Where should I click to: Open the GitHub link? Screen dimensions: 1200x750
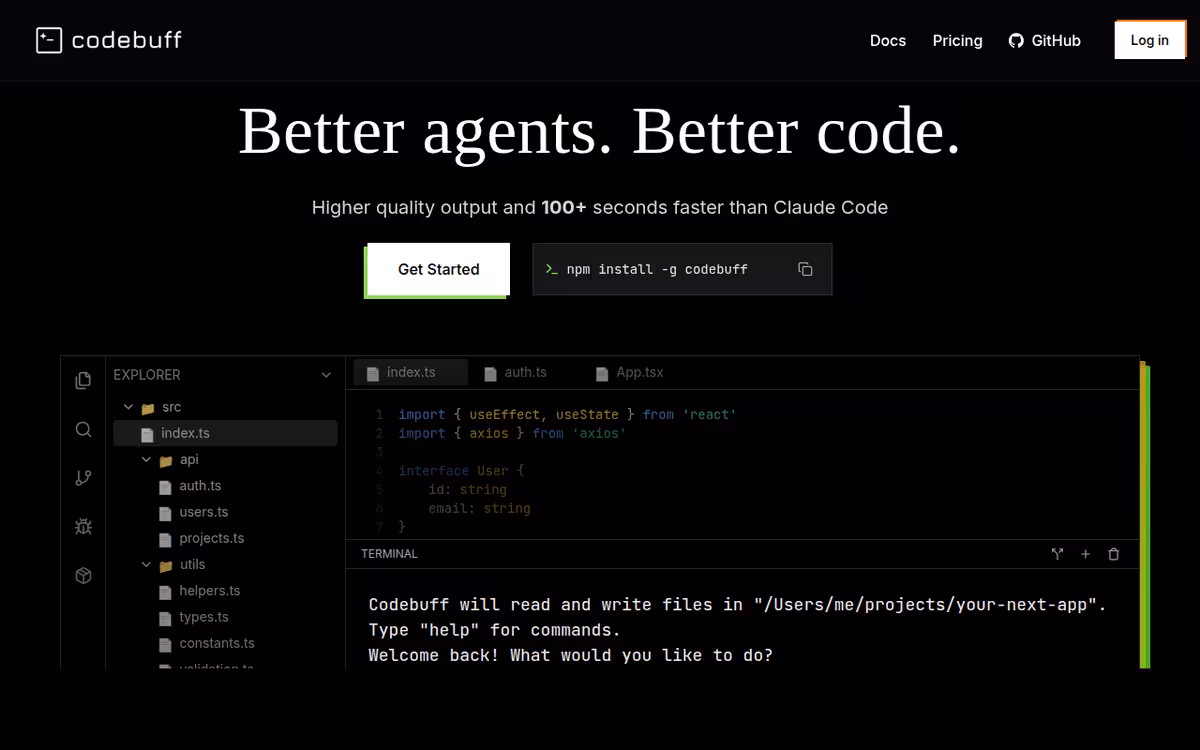[x=1044, y=41]
